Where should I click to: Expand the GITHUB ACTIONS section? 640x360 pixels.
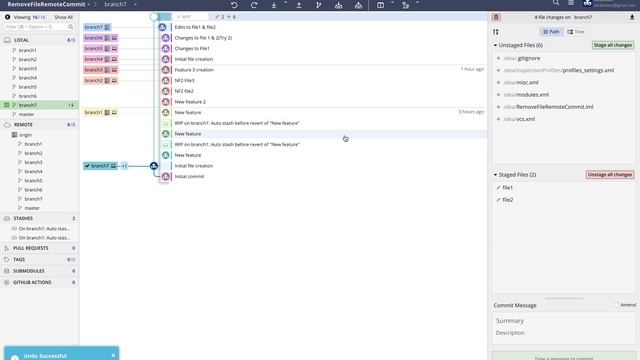pos(39,282)
